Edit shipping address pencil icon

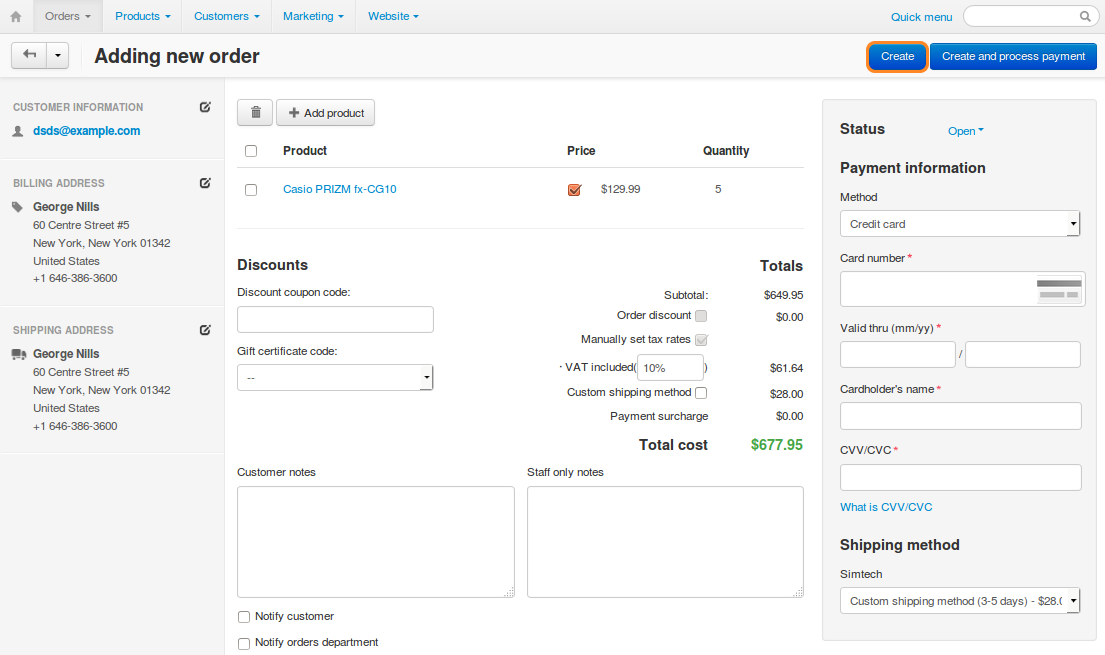205,330
